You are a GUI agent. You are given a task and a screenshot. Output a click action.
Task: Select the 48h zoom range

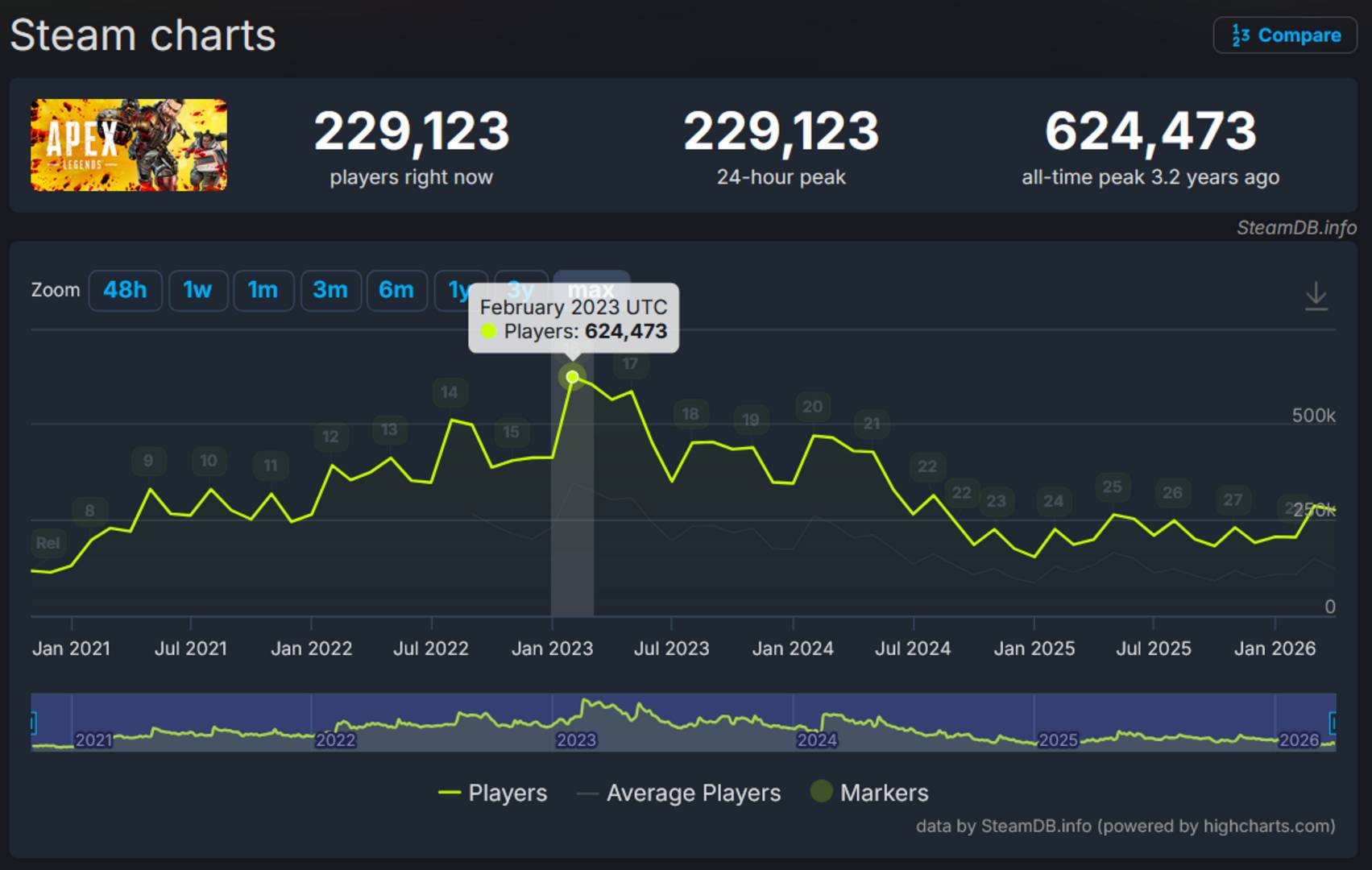[125, 291]
